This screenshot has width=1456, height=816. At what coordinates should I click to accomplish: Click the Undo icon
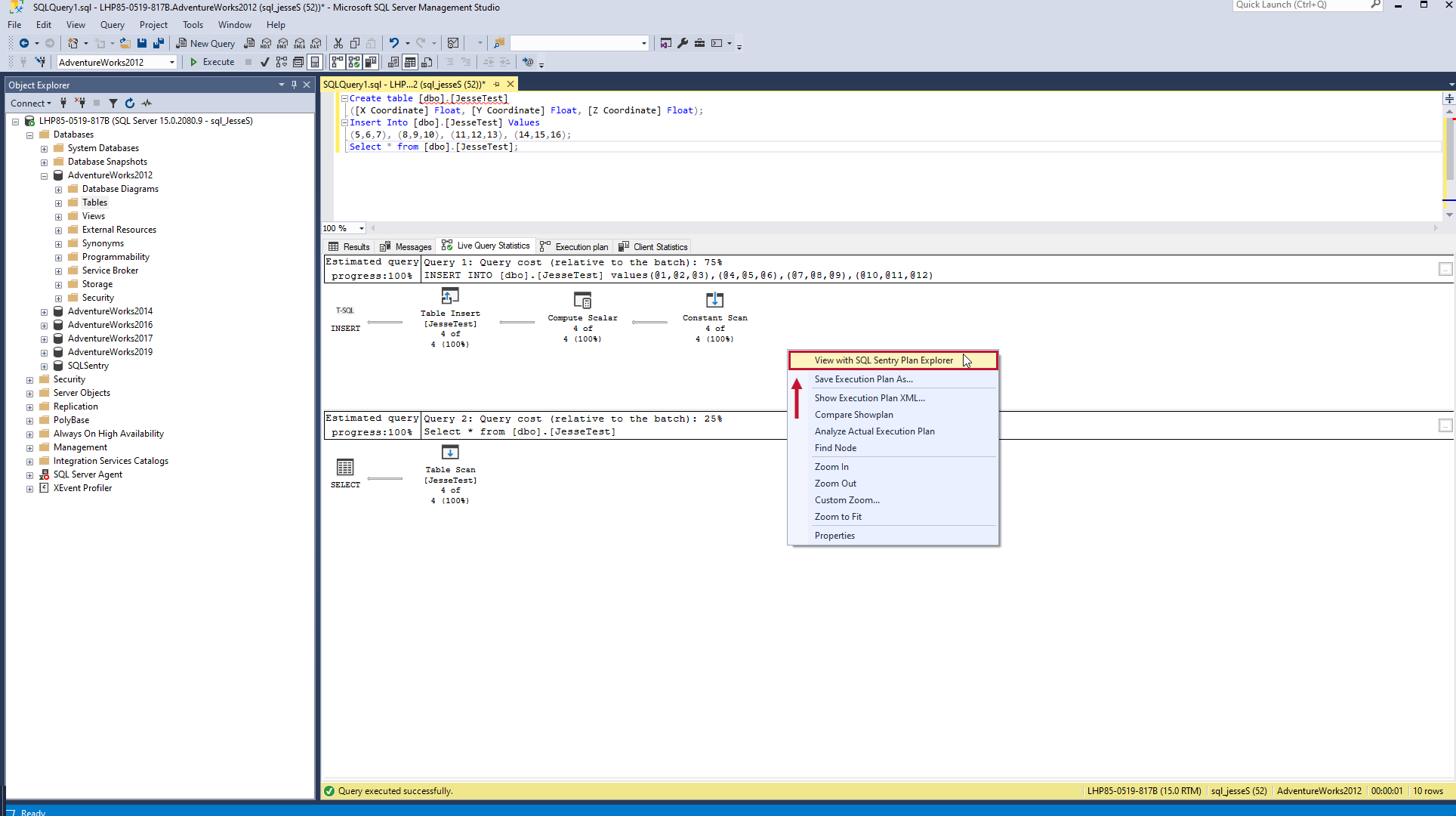click(395, 43)
